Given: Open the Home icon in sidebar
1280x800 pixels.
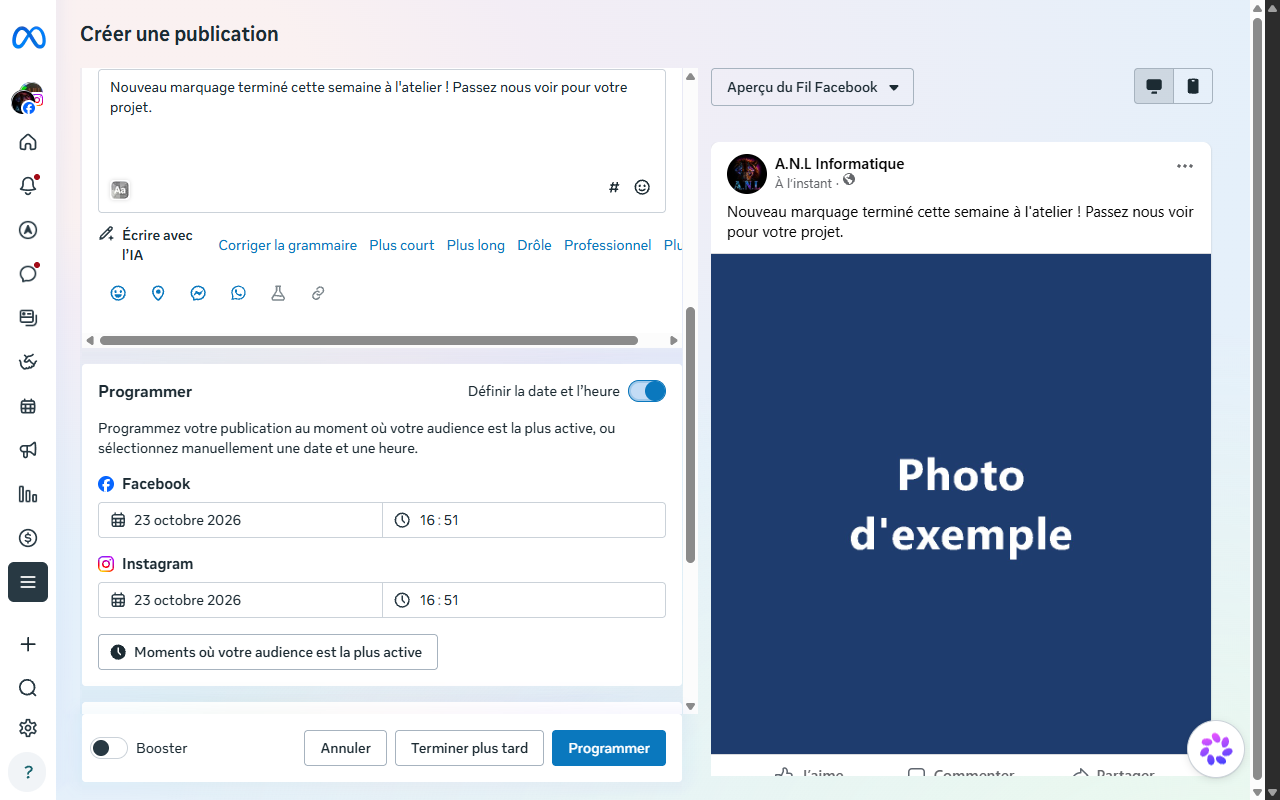Looking at the screenshot, I should pos(28,142).
